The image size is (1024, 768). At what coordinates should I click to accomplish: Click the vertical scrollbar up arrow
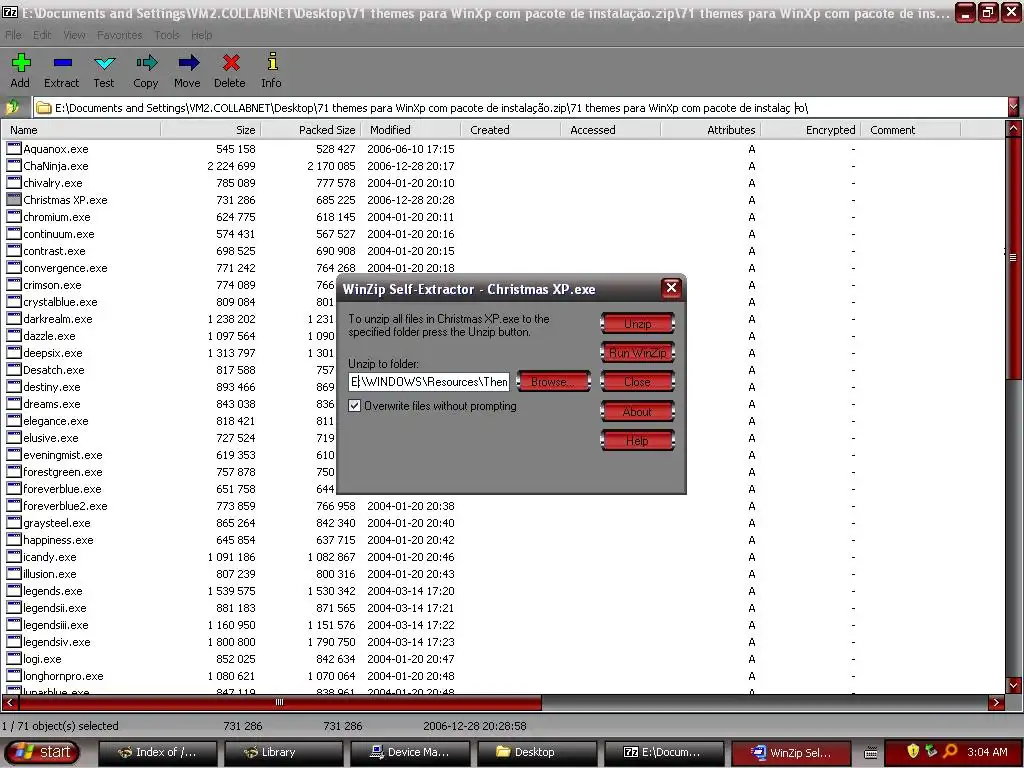tap(1014, 129)
